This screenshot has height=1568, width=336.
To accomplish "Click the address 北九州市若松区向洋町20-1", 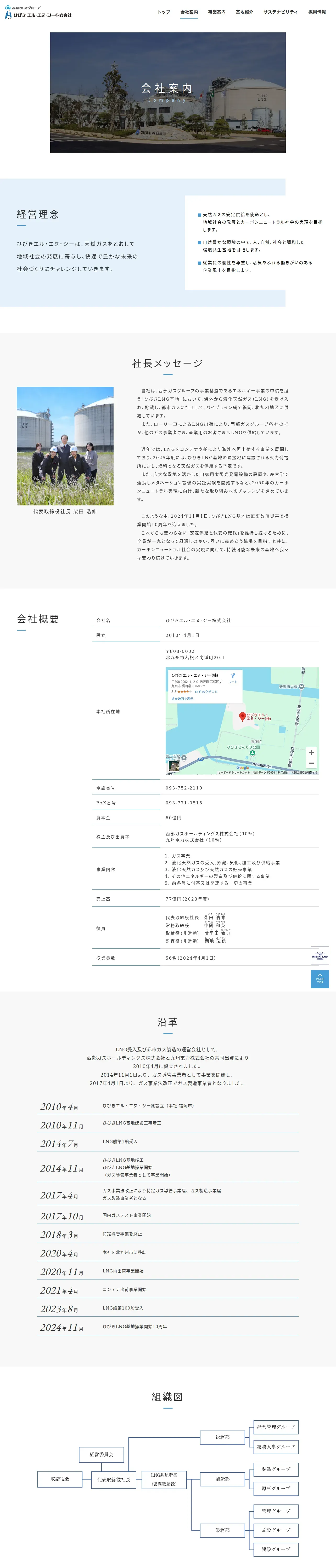I will 195,658.
